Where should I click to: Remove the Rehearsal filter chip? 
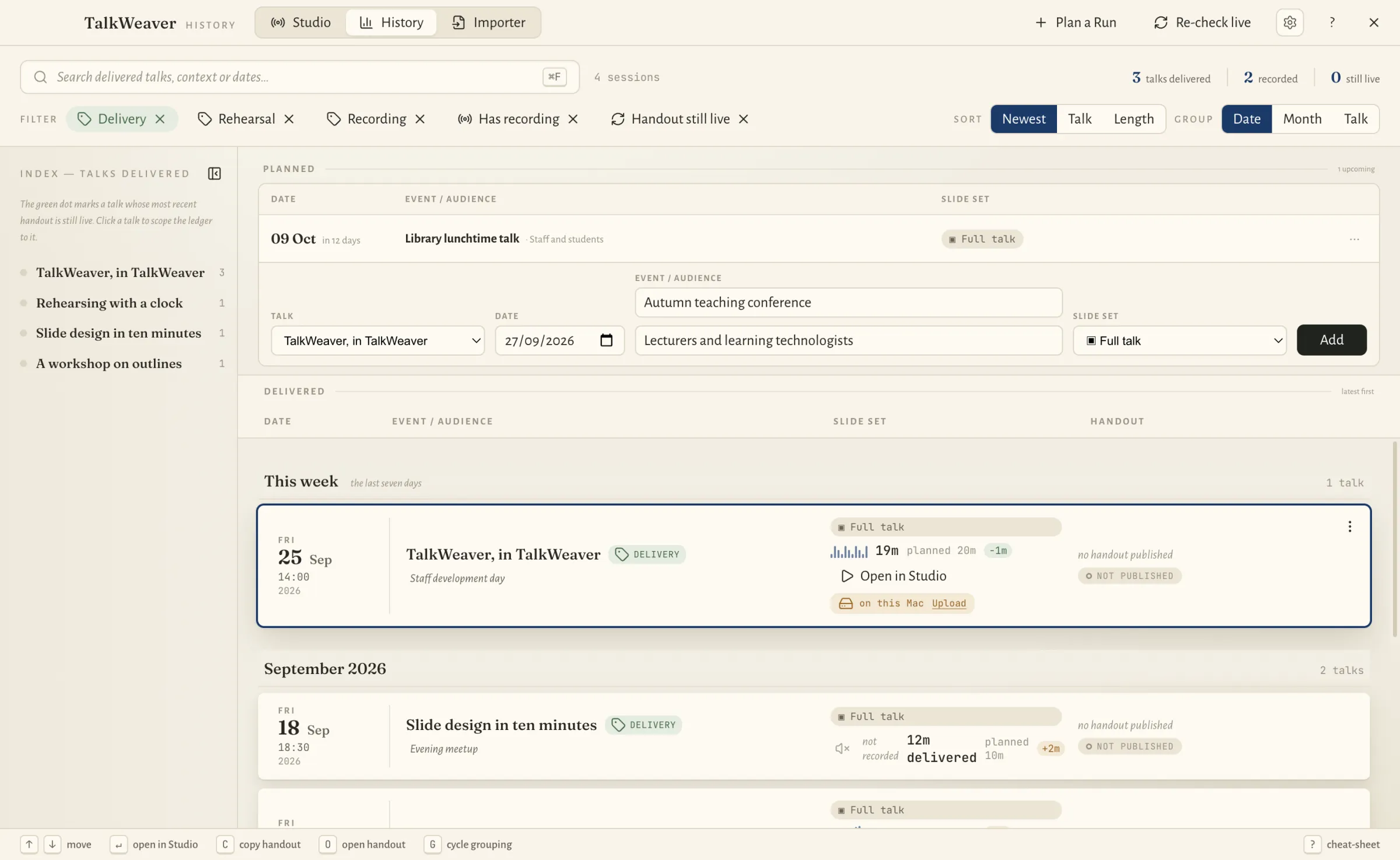[x=289, y=119]
